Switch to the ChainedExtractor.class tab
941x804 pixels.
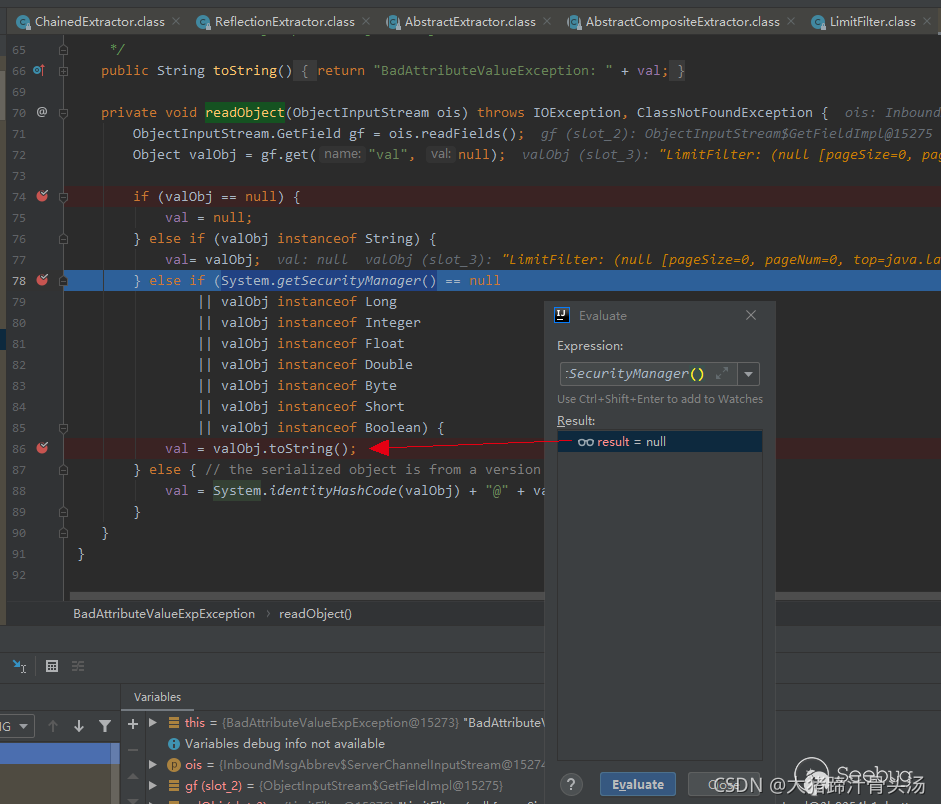(x=98, y=21)
